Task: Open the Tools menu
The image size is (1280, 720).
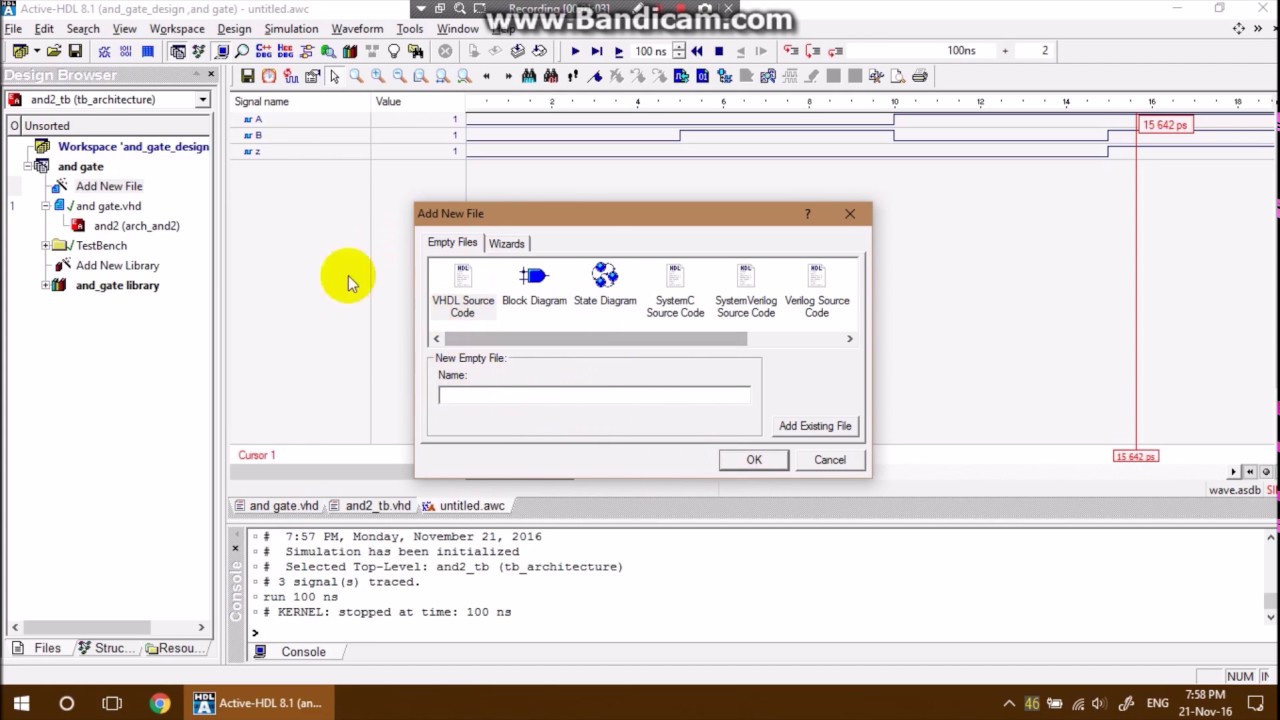Action: tap(410, 29)
